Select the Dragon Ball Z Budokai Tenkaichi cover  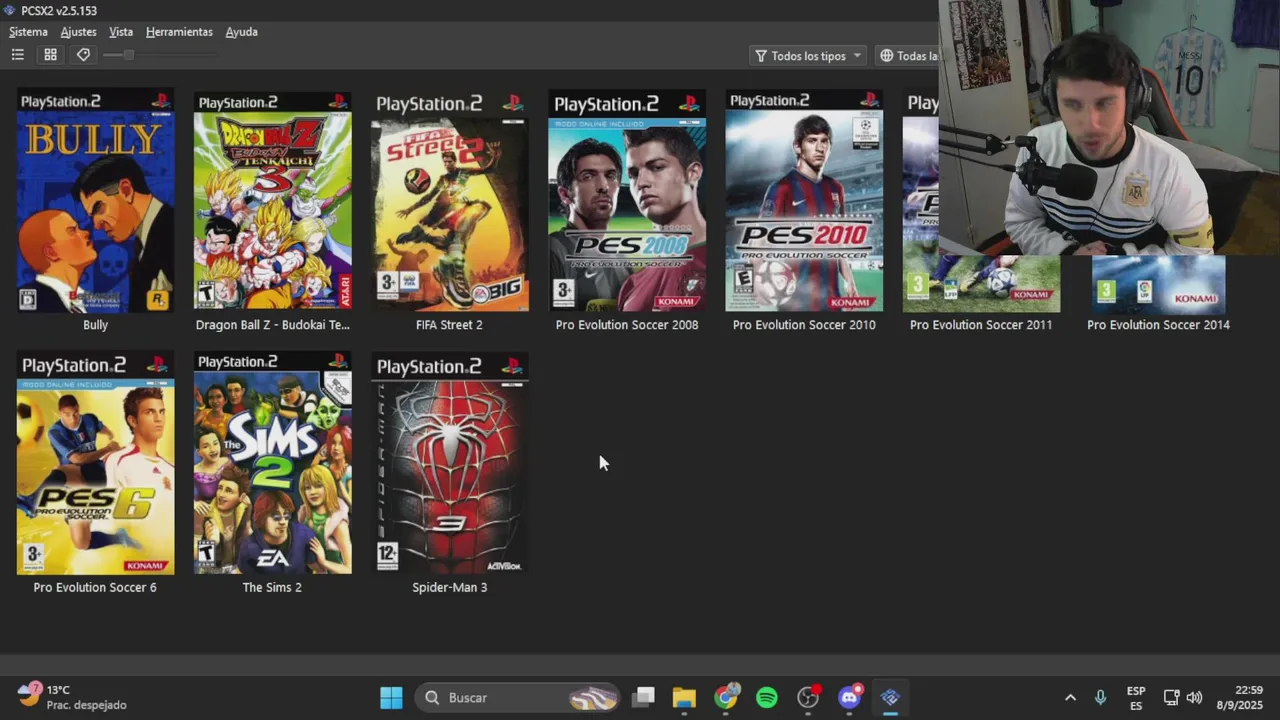pyautogui.click(x=272, y=200)
